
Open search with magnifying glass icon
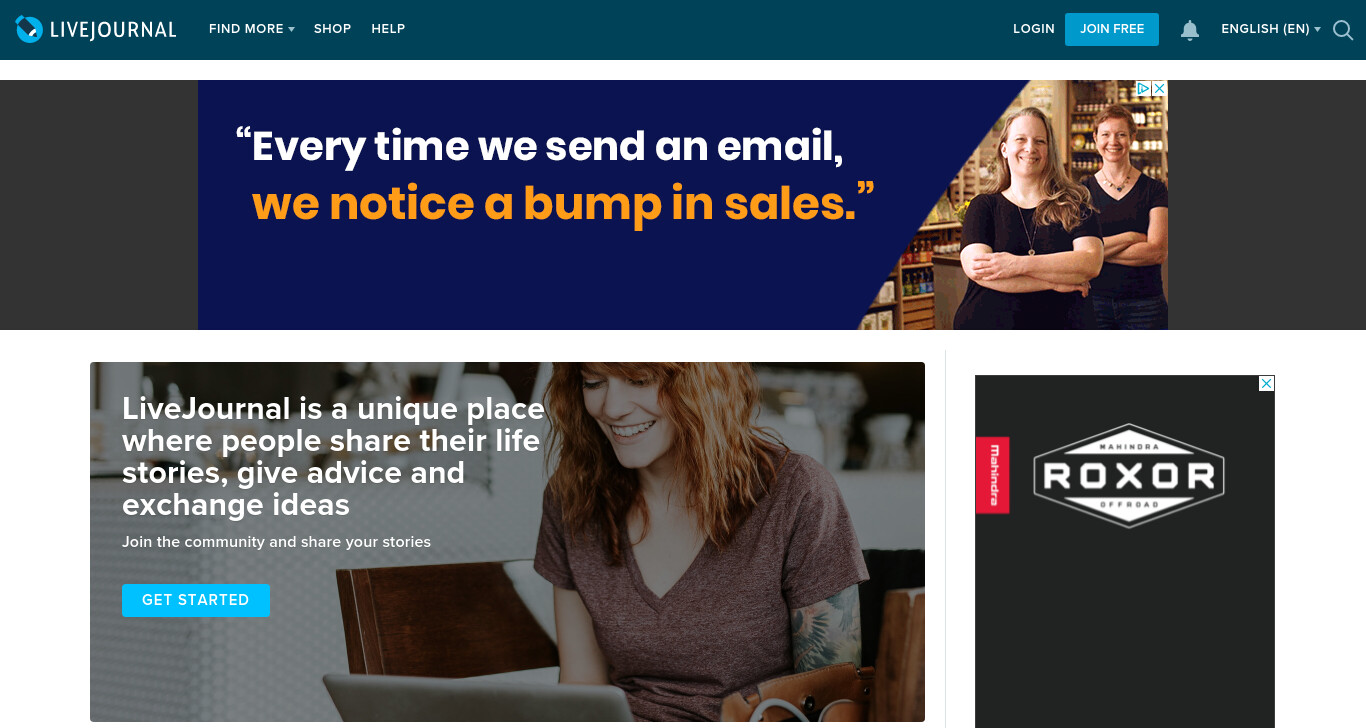(x=1343, y=30)
